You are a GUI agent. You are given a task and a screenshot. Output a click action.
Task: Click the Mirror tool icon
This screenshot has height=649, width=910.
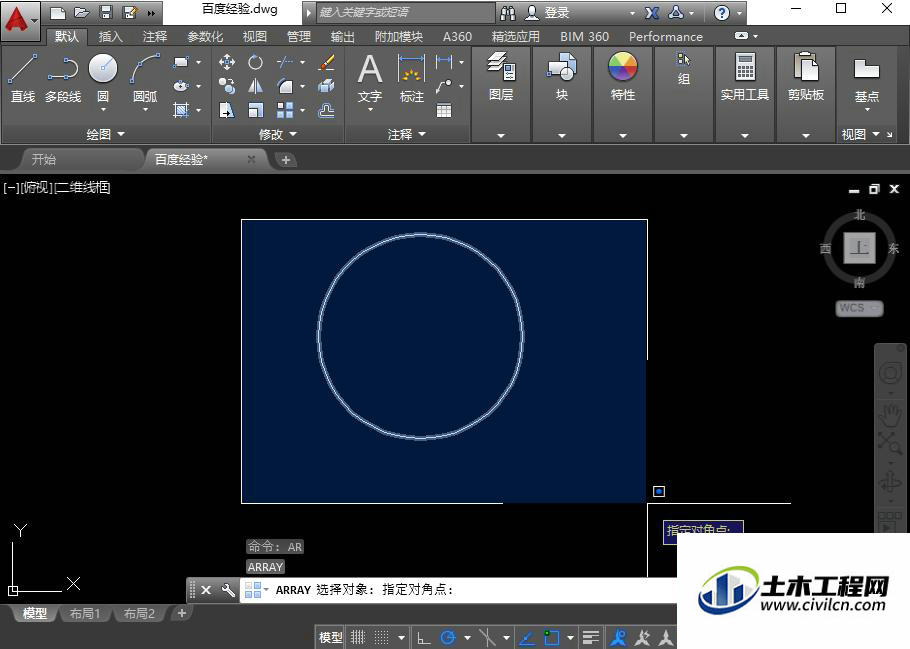[x=255, y=86]
